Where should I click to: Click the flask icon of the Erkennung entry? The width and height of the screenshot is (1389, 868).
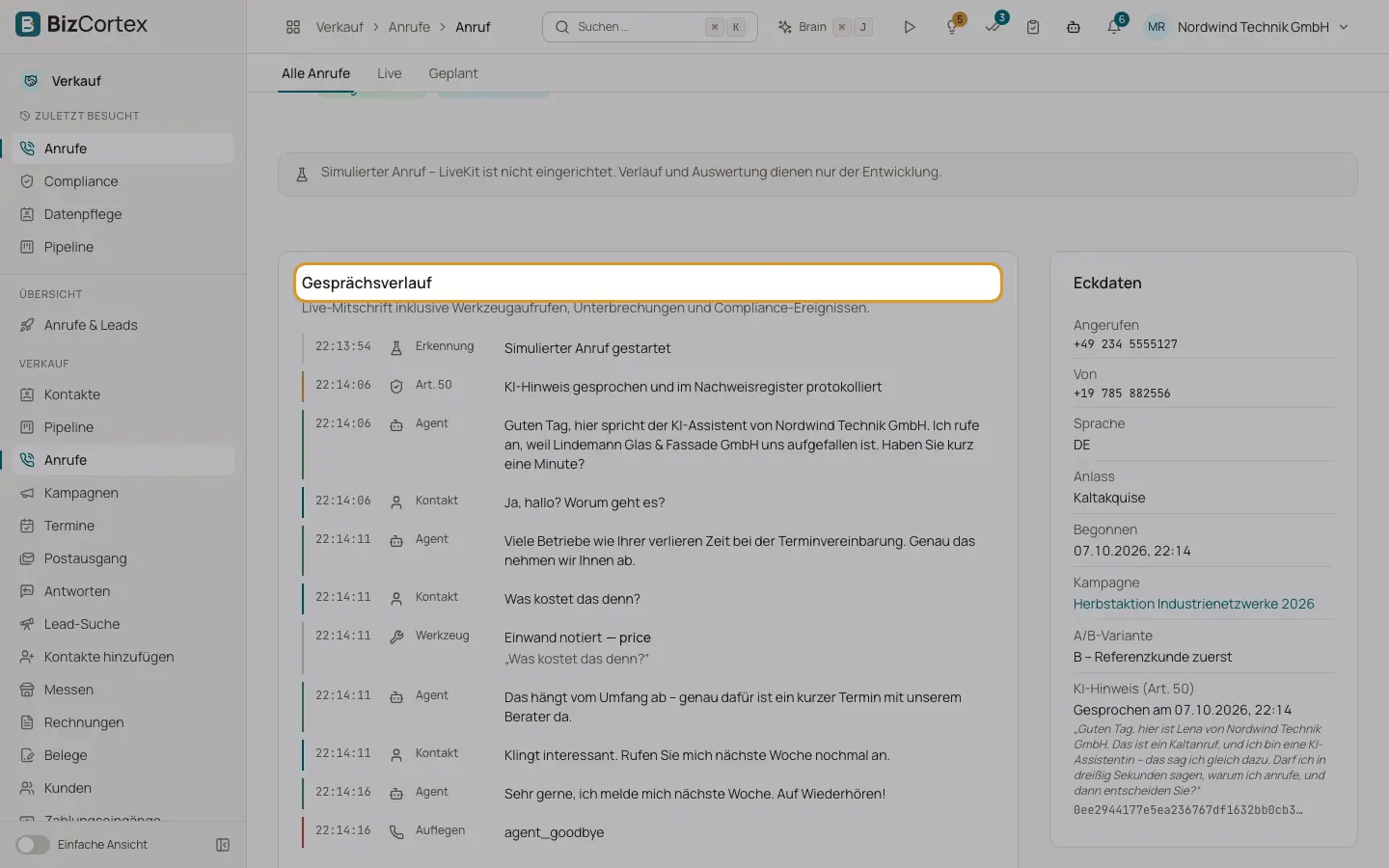396,348
